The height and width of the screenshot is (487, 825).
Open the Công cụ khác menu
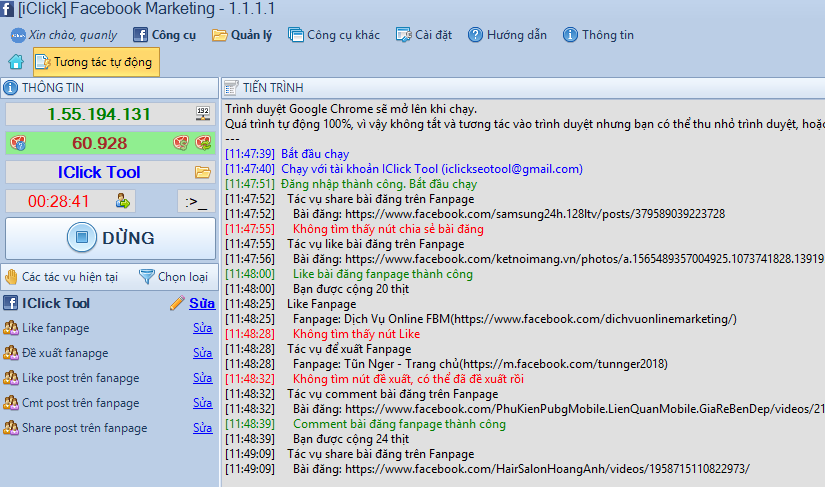tap(334, 35)
